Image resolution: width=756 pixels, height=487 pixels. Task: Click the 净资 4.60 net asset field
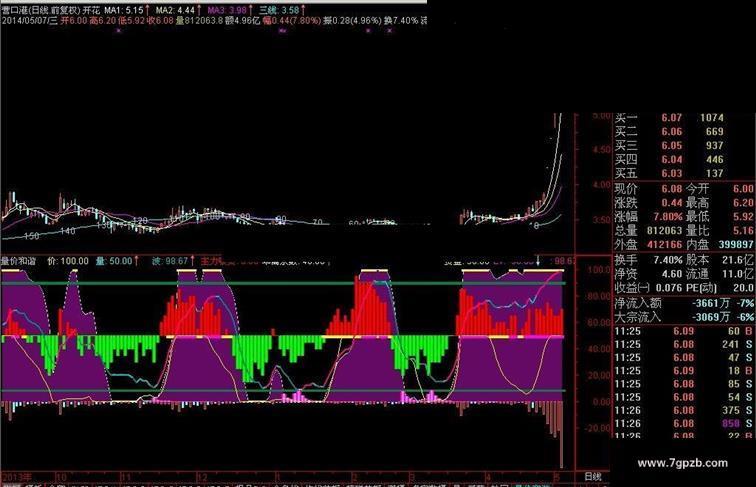[648, 274]
